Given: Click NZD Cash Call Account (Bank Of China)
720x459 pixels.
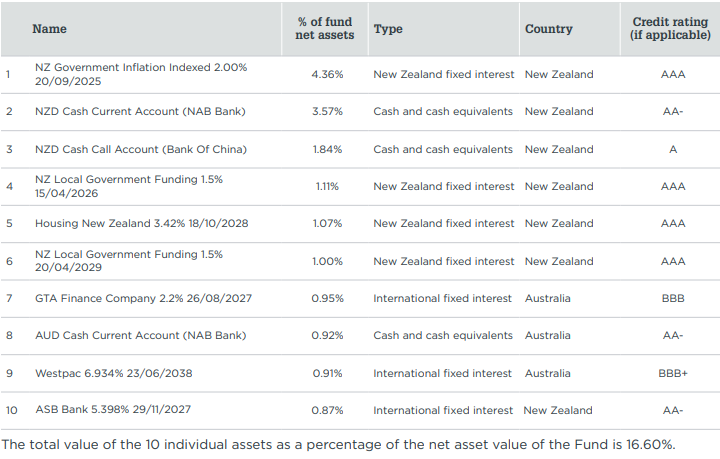Looking at the screenshot, I should (x=140, y=149).
